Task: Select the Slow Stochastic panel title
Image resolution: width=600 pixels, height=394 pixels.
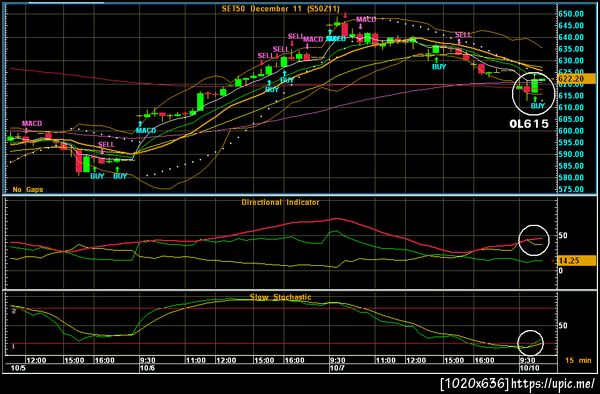Action: tap(280, 297)
